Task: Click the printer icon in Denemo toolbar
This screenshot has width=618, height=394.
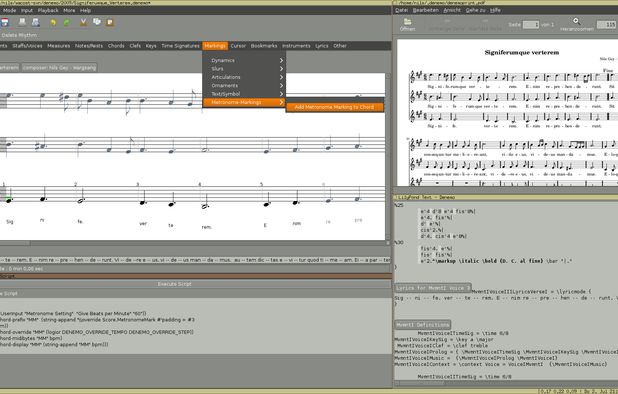Action: pos(22,22)
